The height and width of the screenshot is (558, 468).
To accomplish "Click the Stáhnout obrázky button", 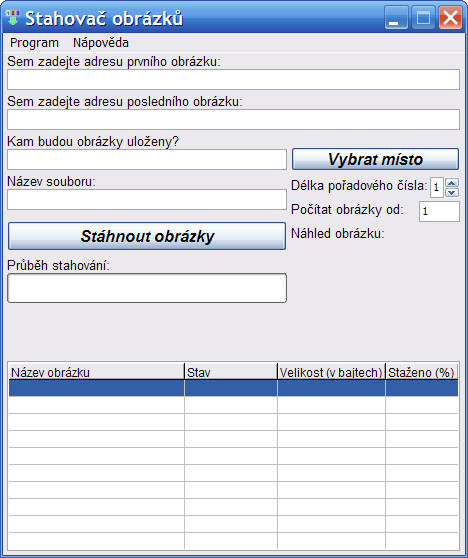I will [x=147, y=236].
